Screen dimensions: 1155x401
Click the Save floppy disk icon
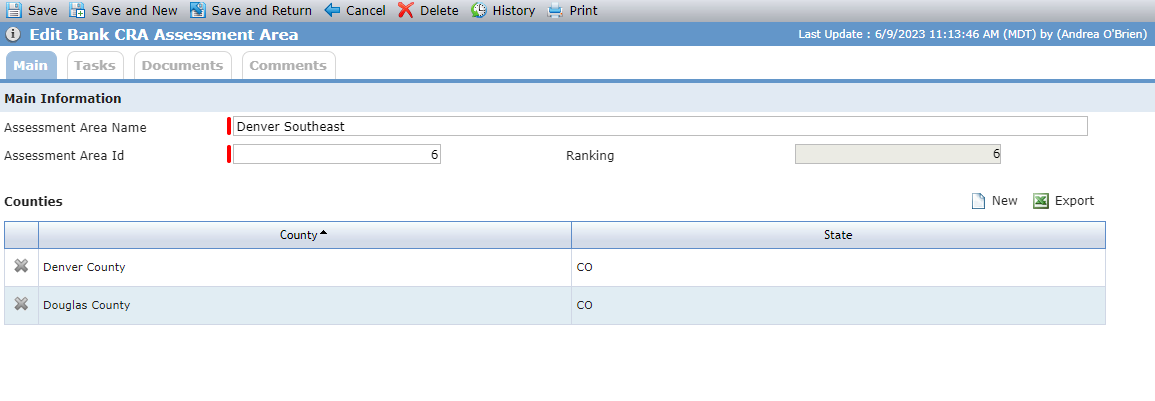pyautogui.click(x=14, y=10)
